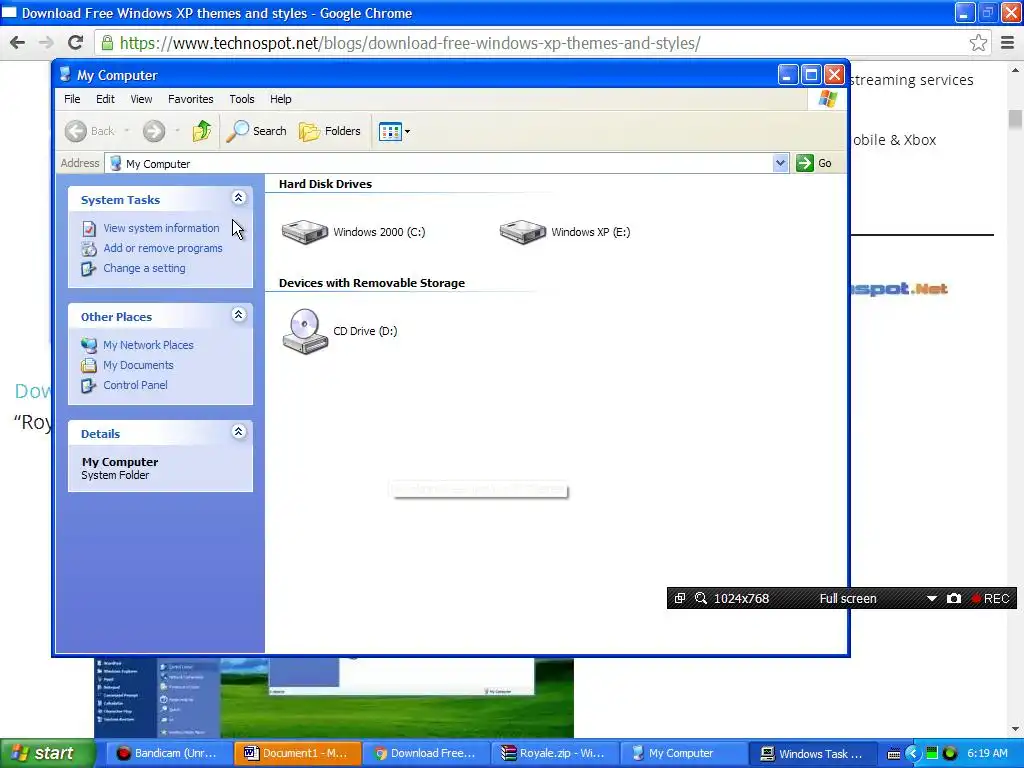Open the View menu
This screenshot has height=768, width=1024.
(x=141, y=99)
